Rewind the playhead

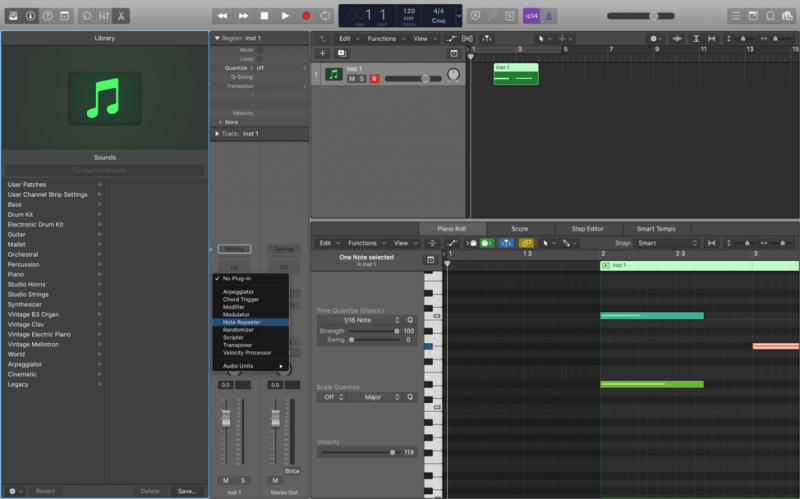[222, 16]
